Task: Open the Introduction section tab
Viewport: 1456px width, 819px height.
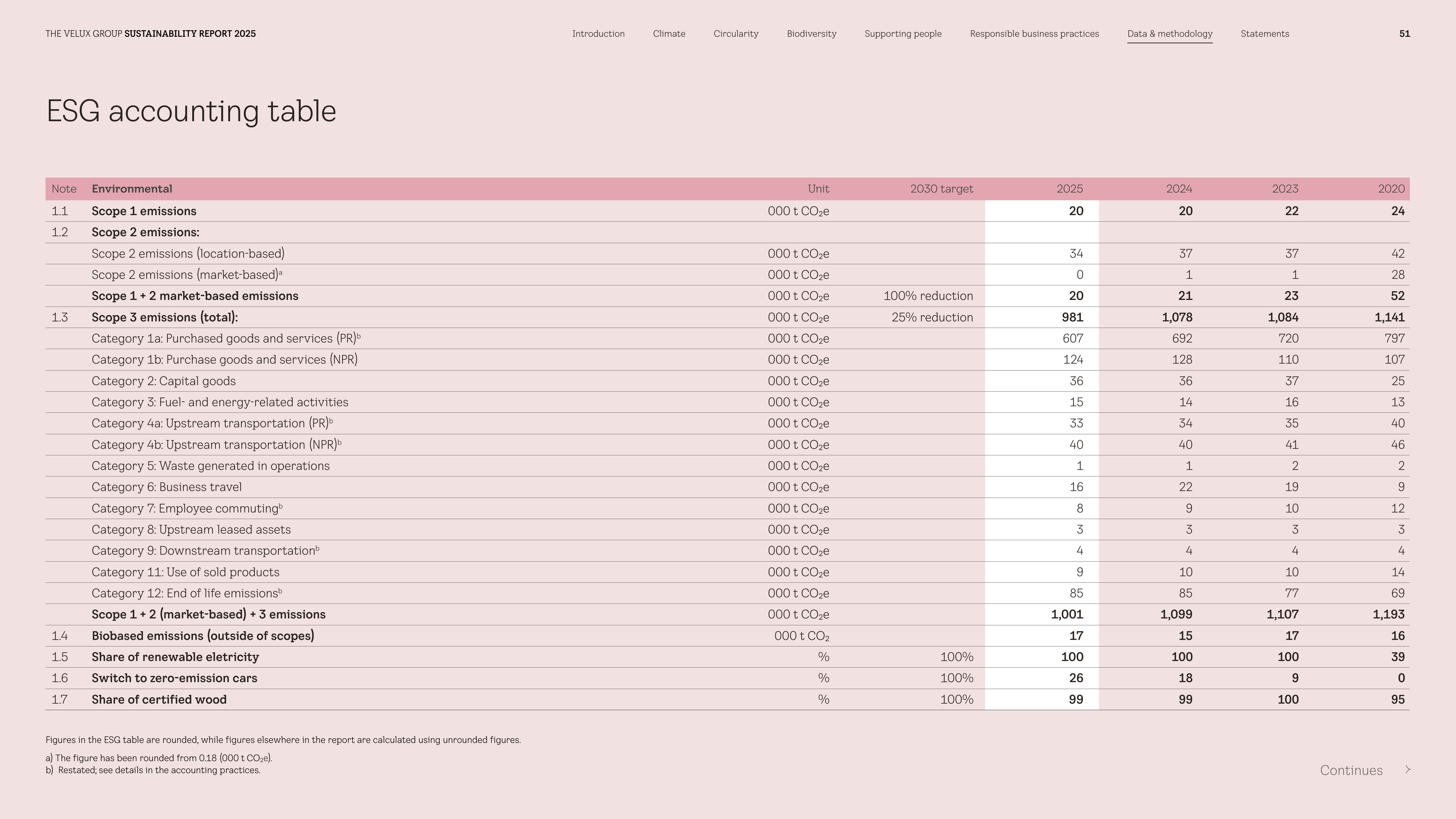Action: (x=598, y=34)
